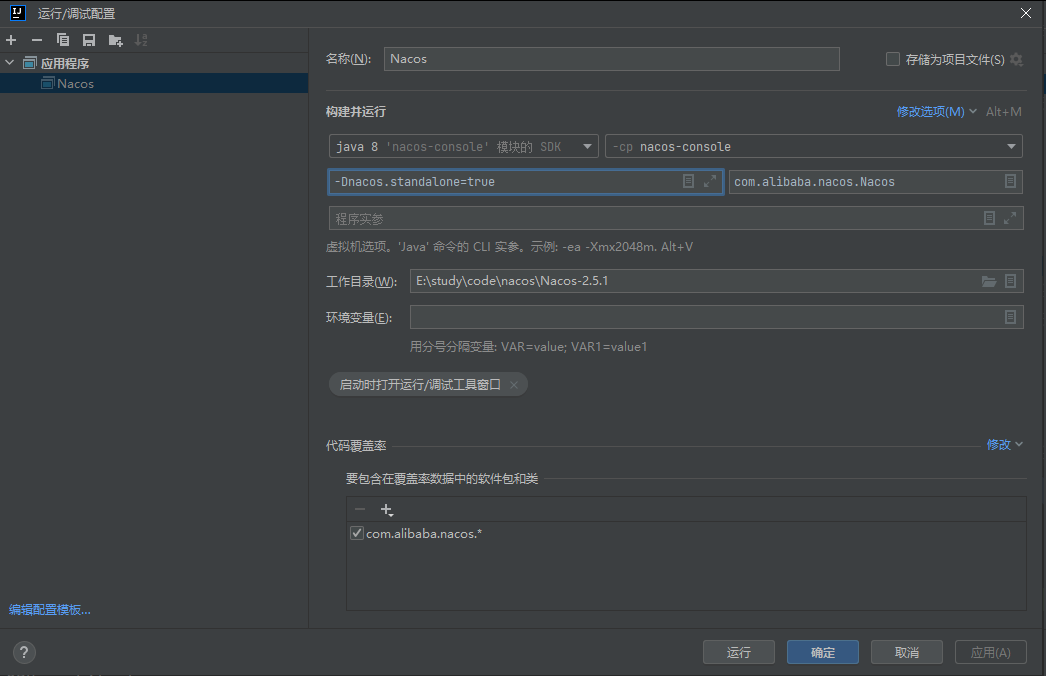Screen dimensions: 1046x676
Task: Browse the working directory with the folder icon
Action: pos(989,282)
